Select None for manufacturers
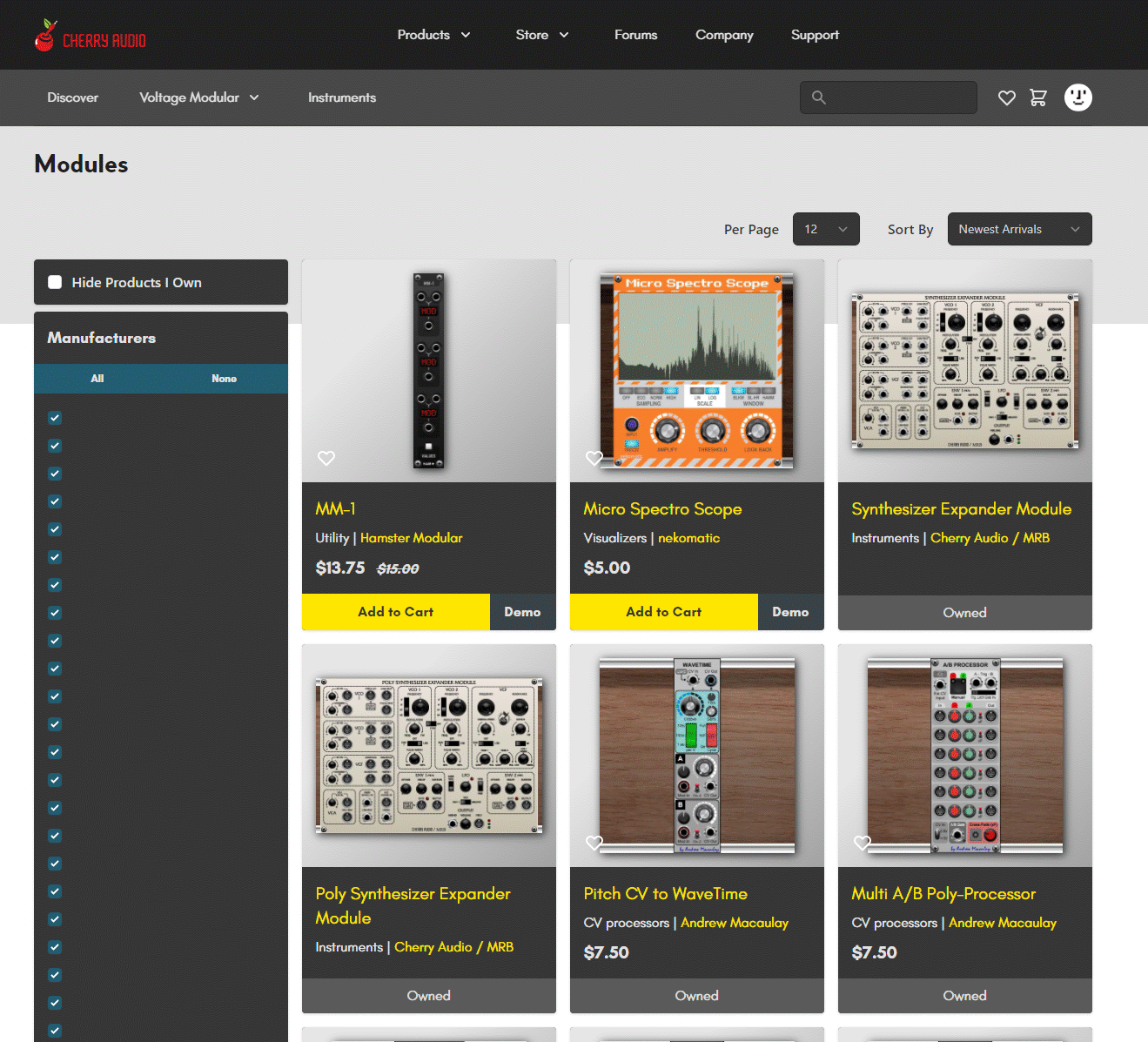This screenshot has height=1042, width=1148. point(224,379)
